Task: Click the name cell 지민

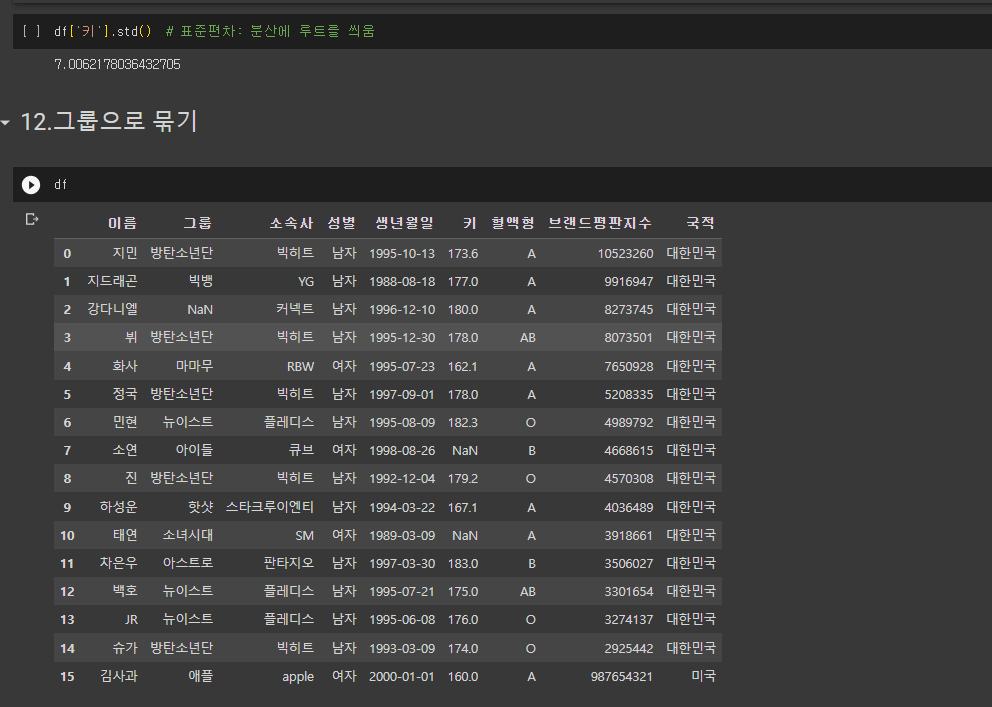Action: tap(125, 253)
